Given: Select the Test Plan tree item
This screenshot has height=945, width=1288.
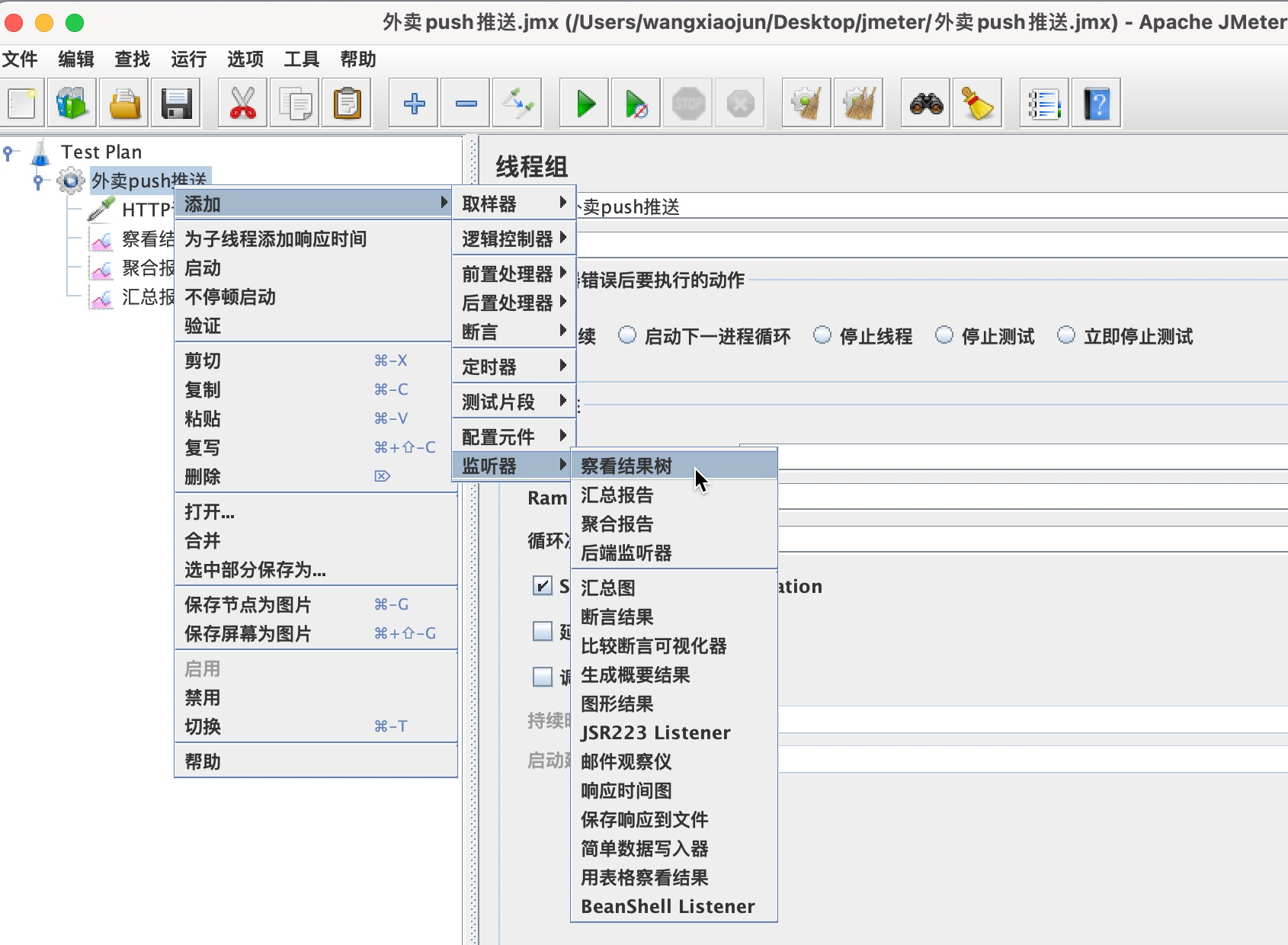Looking at the screenshot, I should pos(101,152).
